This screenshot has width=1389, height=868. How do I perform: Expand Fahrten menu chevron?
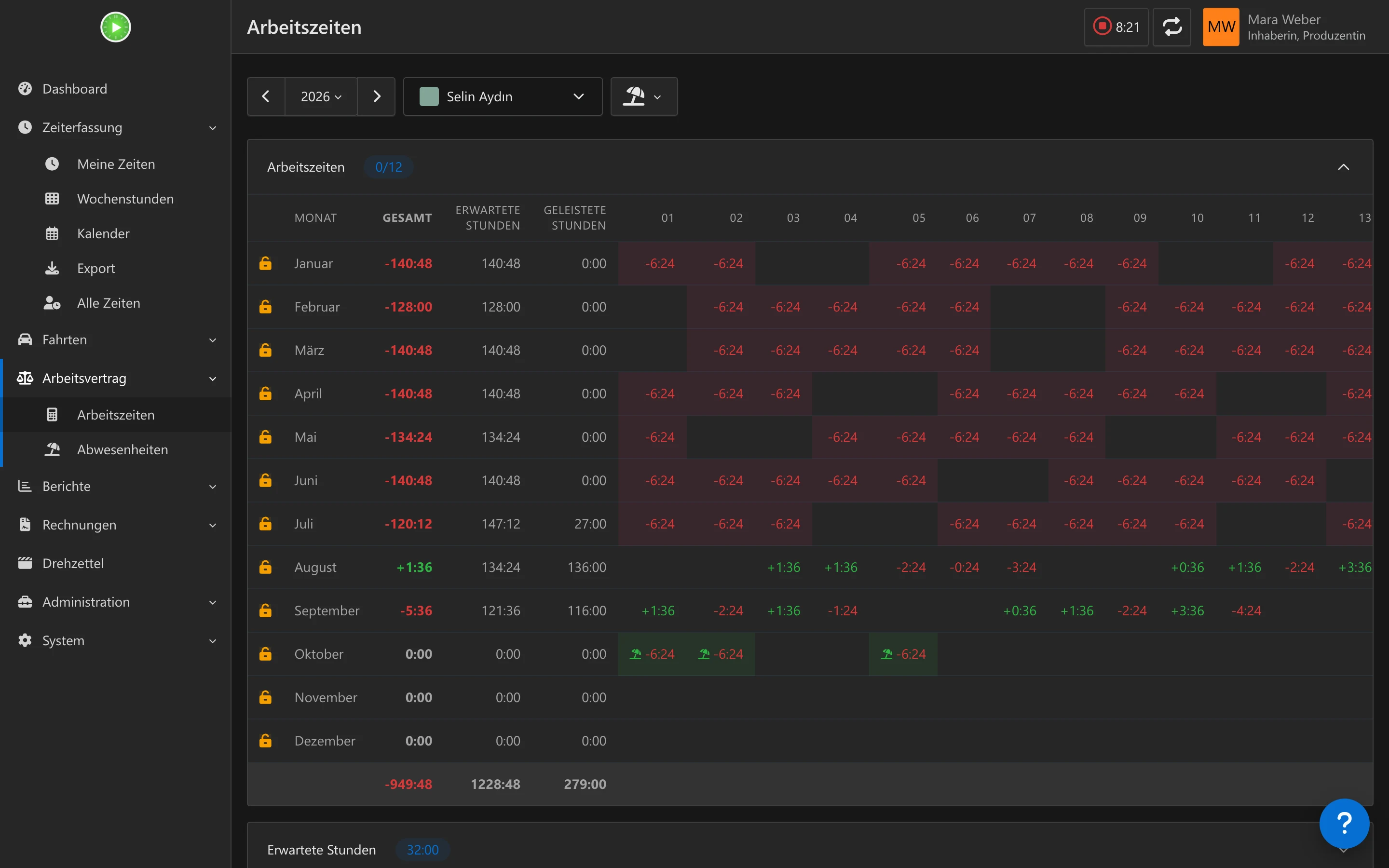[212, 340]
